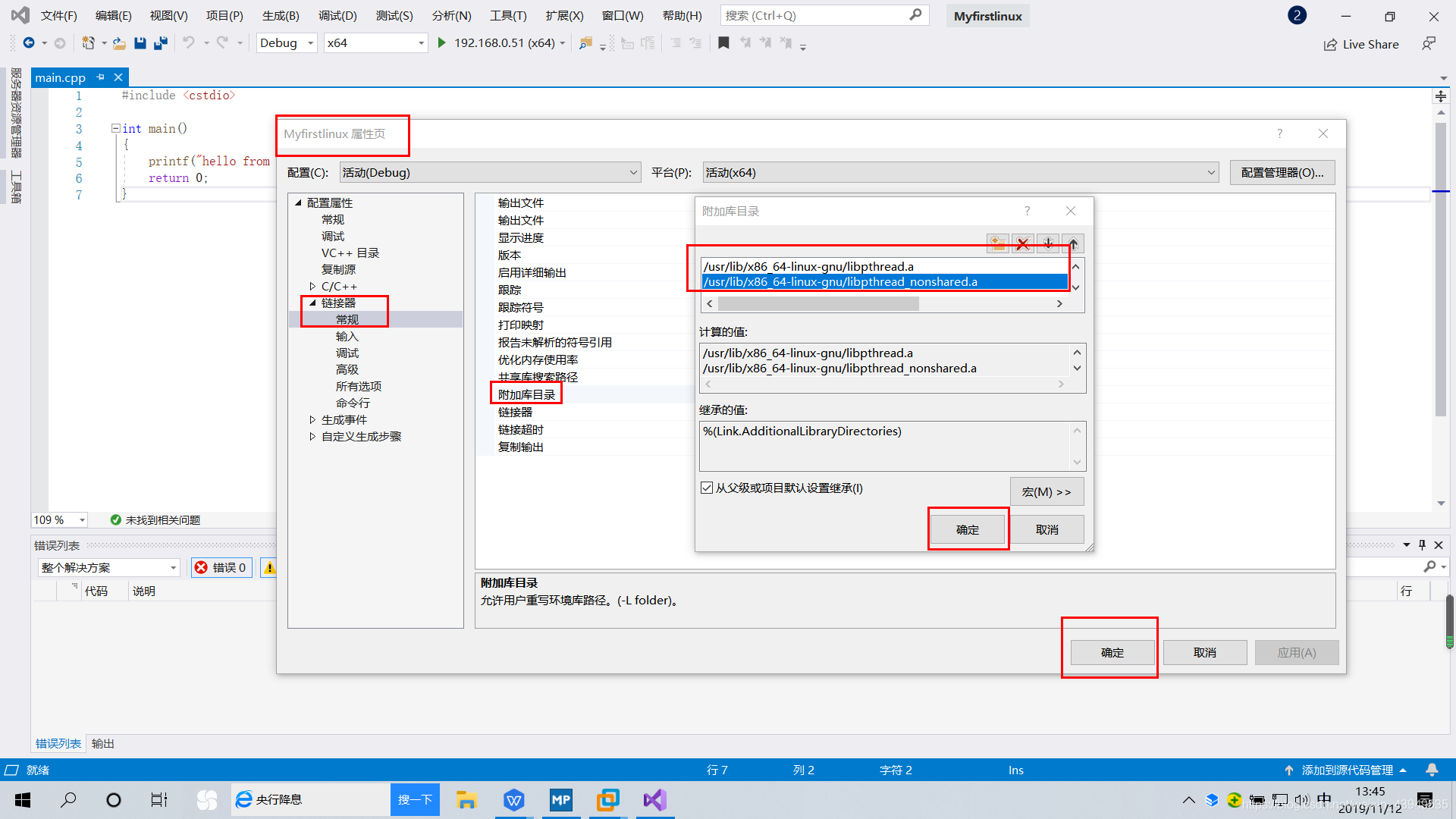Pin the main.cpp tab

pos(100,77)
